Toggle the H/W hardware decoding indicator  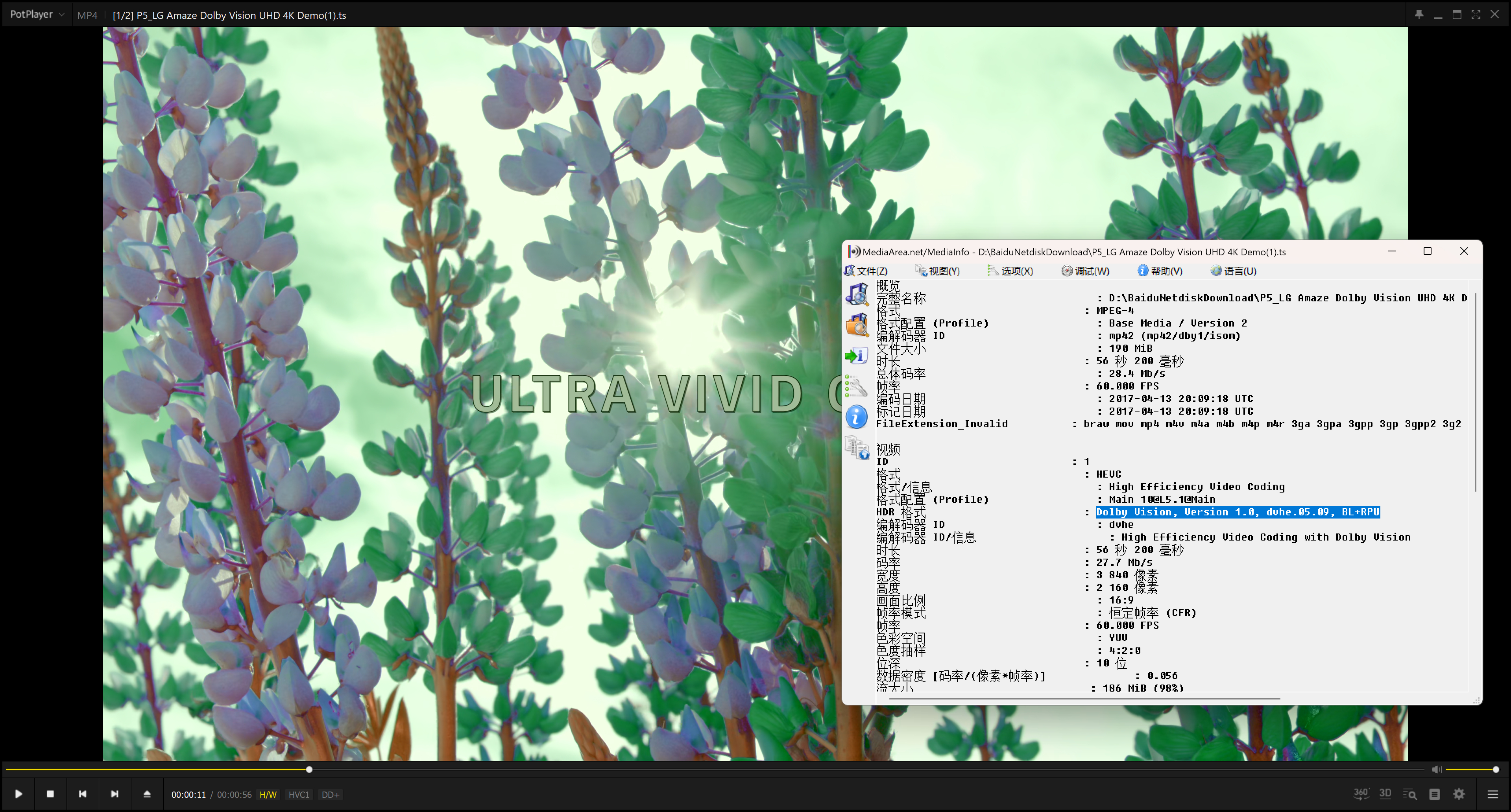[x=268, y=794]
